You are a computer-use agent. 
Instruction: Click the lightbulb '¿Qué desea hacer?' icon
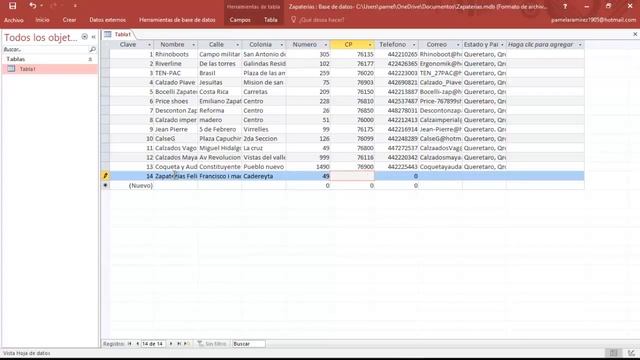tap(293, 19)
